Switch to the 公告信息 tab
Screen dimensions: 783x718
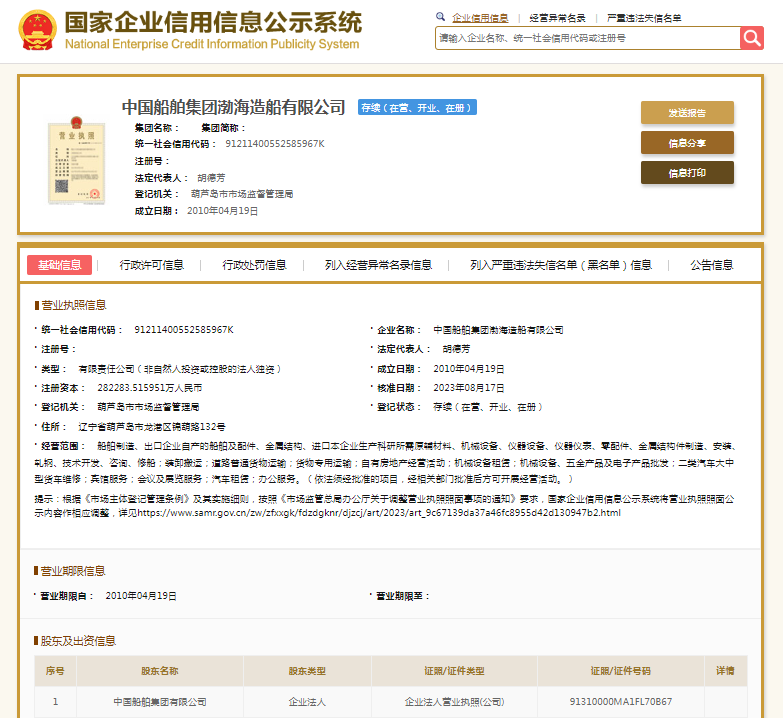click(x=711, y=265)
